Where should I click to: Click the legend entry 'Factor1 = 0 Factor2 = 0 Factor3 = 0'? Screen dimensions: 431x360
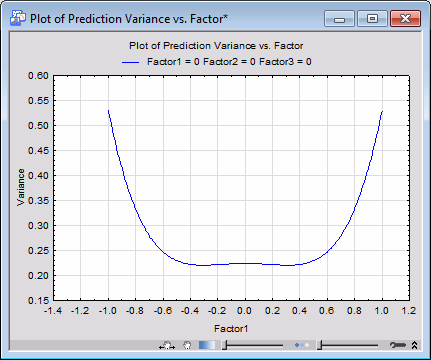point(229,62)
